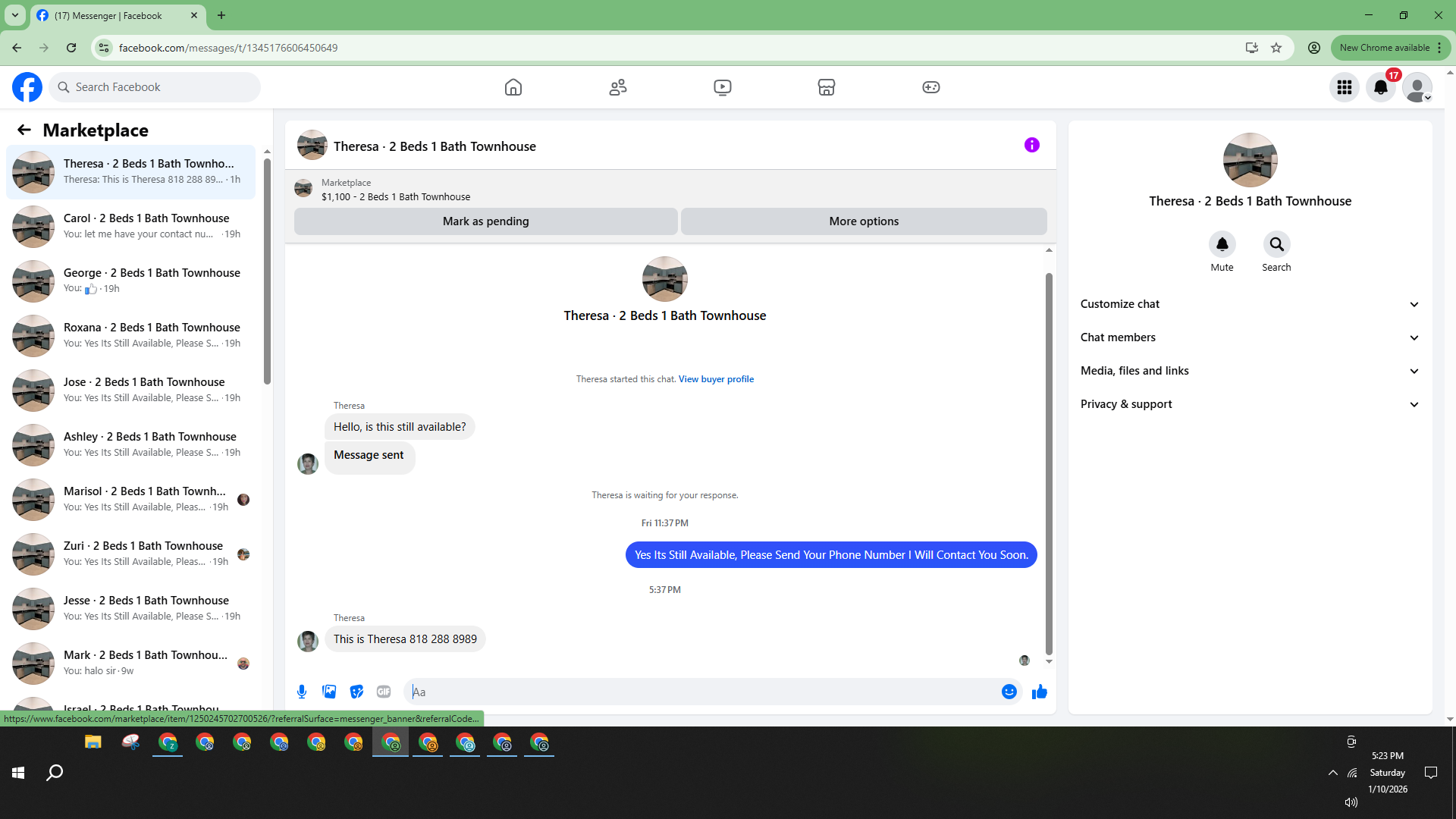
Task: Open the GIF picker
Action: click(384, 692)
